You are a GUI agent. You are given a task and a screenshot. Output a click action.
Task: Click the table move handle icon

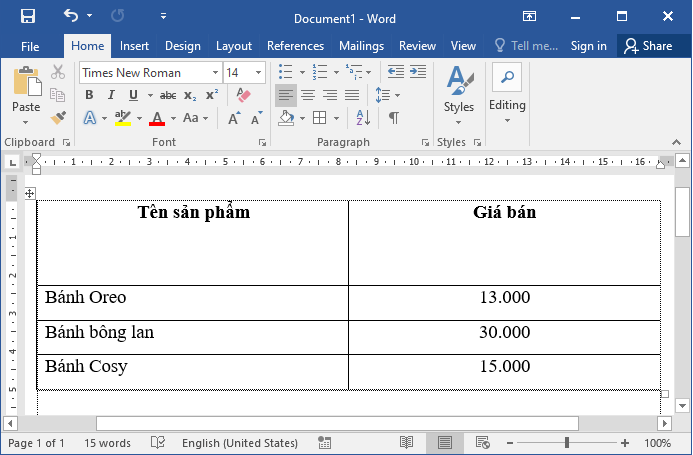[x=30, y=193]
